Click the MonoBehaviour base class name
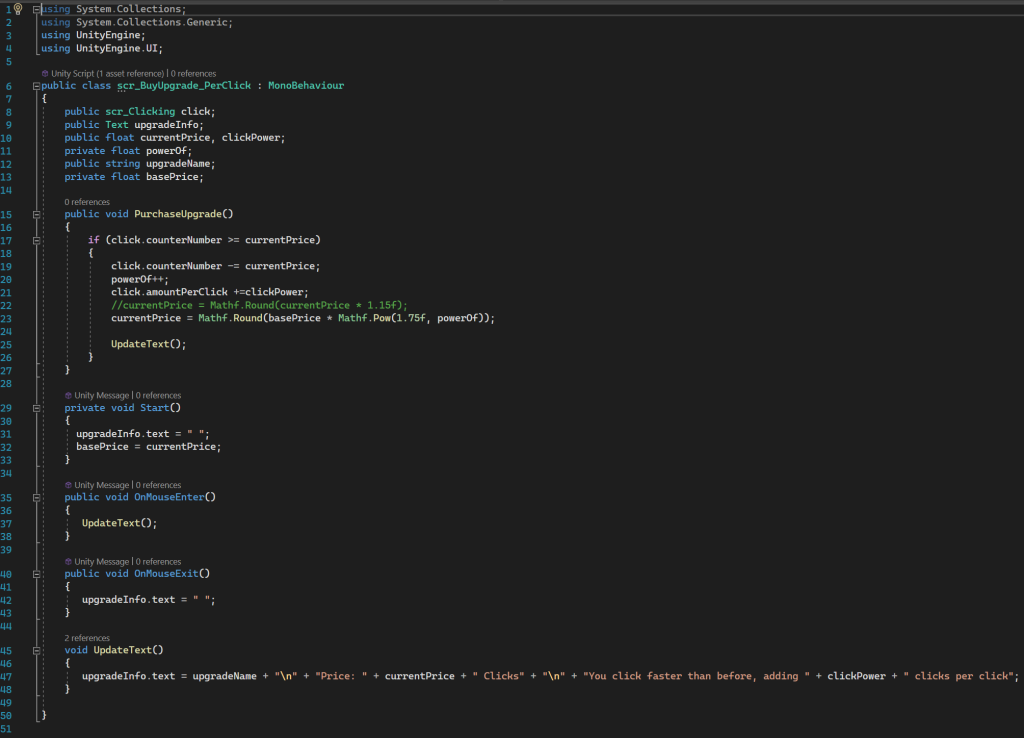This screenshot has width=1024, height=738. tap(305, 86)
